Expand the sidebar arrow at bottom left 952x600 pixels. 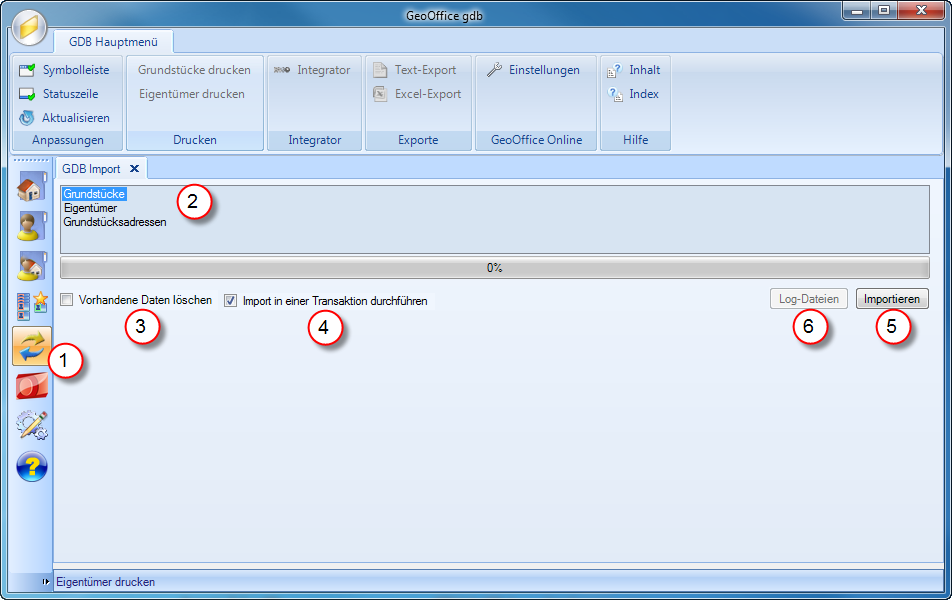(45, 581)
